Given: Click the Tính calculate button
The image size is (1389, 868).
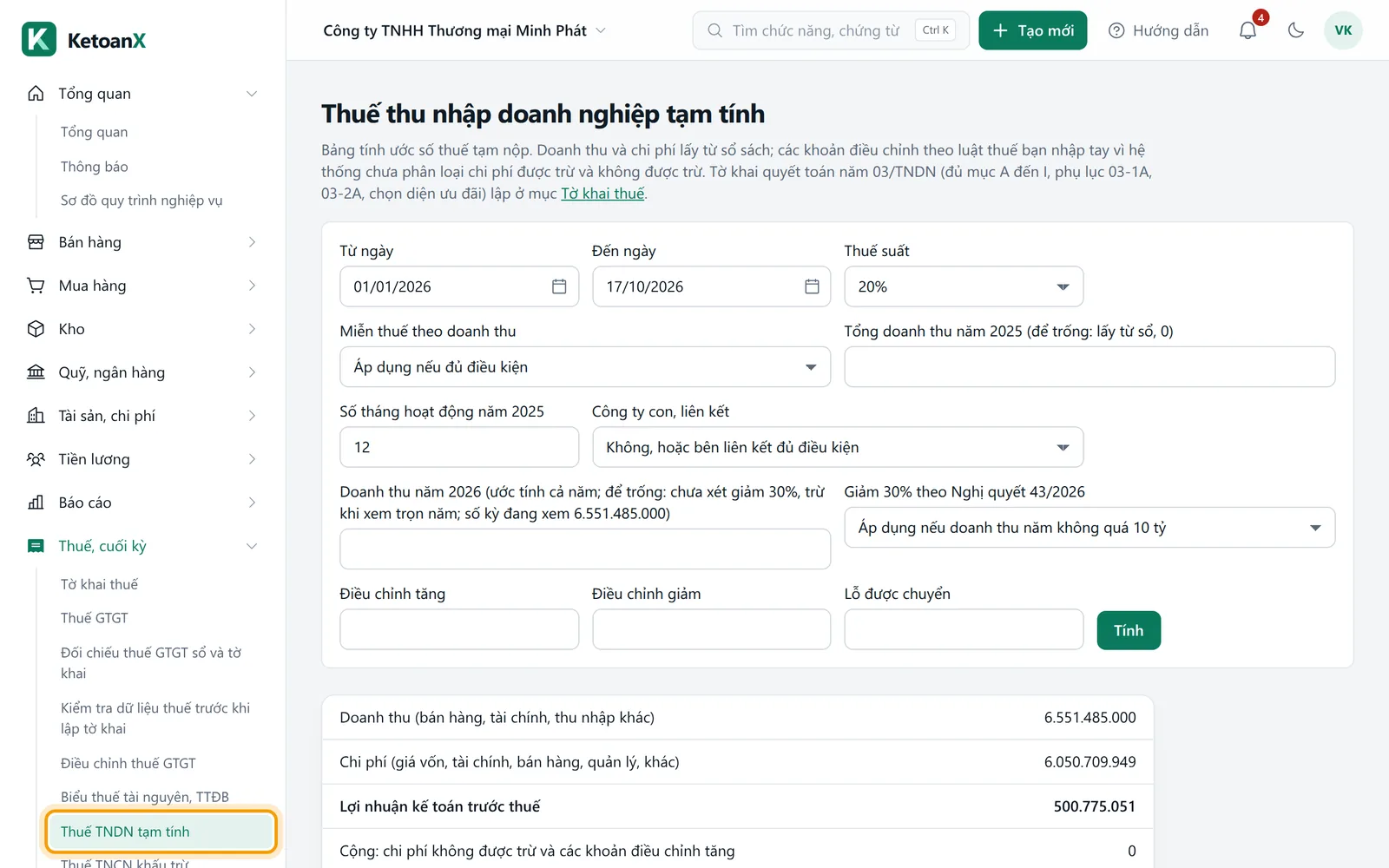Looking at the screenshot, I should [x=1129, y=630].
